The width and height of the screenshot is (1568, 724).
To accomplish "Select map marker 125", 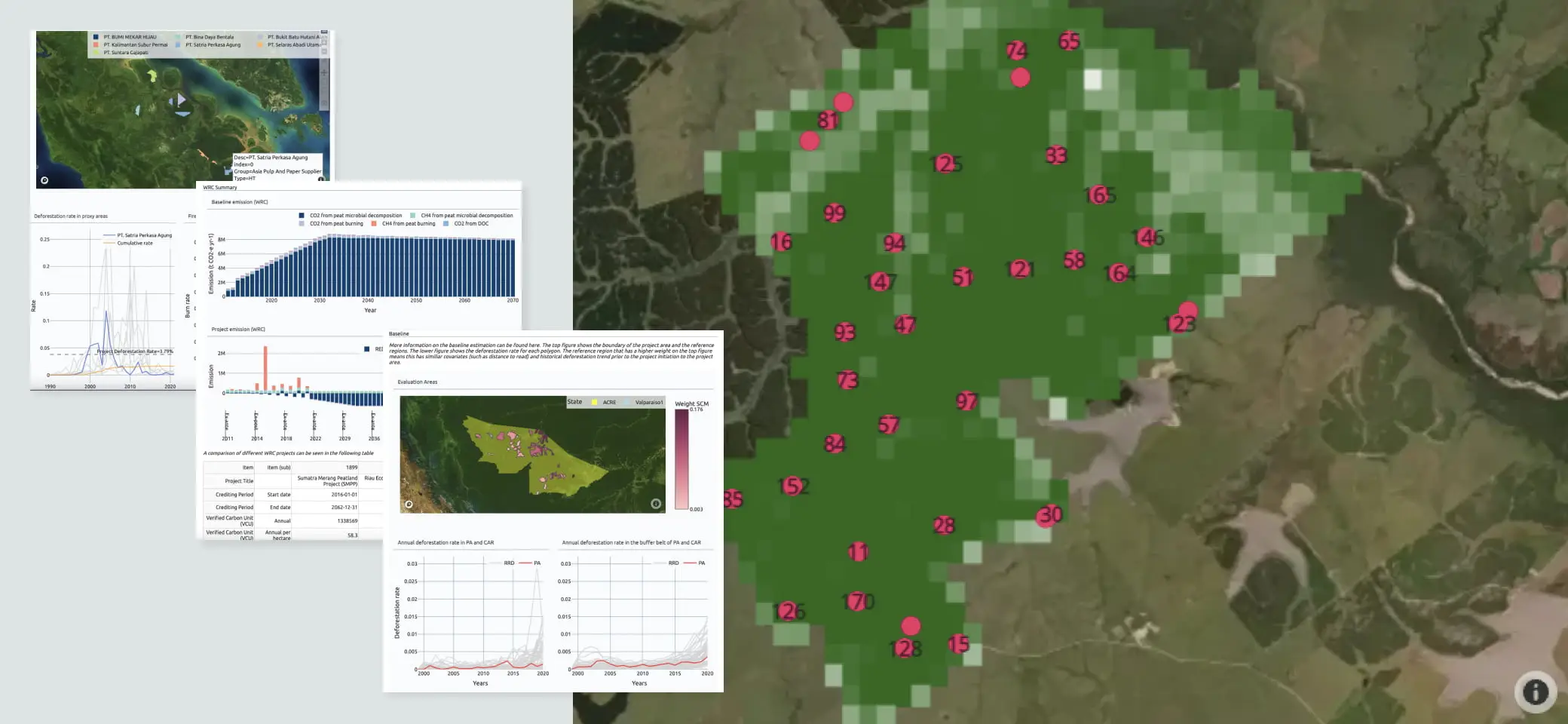I will 946,164.
